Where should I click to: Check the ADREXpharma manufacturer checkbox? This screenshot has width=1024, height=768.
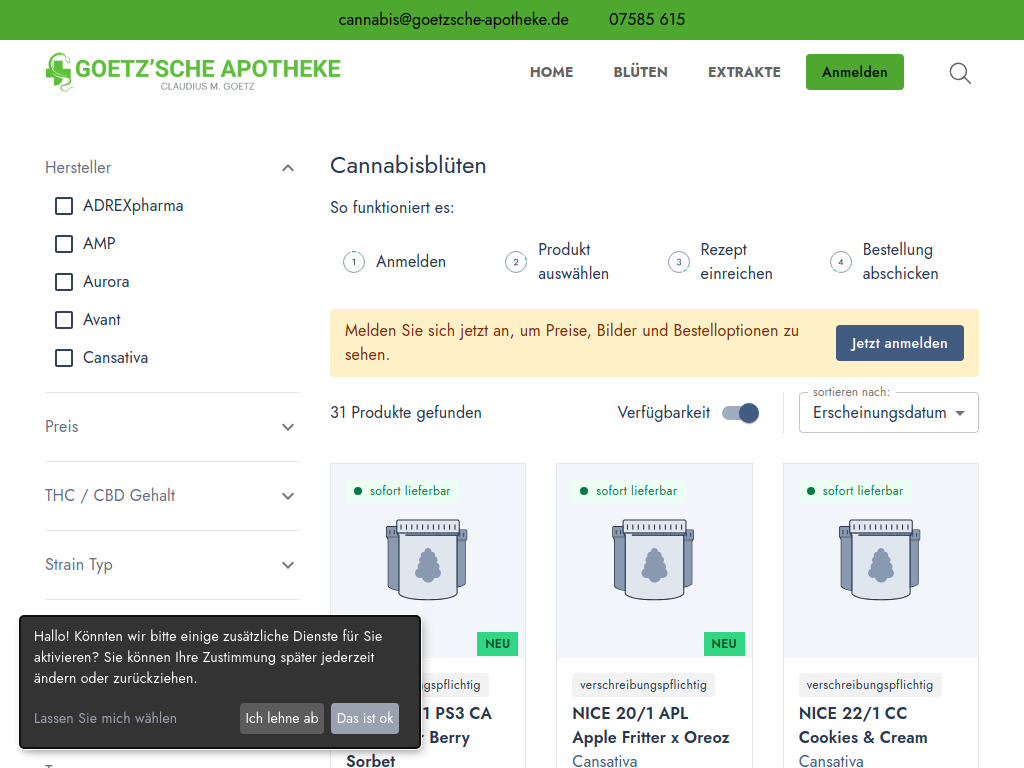[x=64, y=206]
